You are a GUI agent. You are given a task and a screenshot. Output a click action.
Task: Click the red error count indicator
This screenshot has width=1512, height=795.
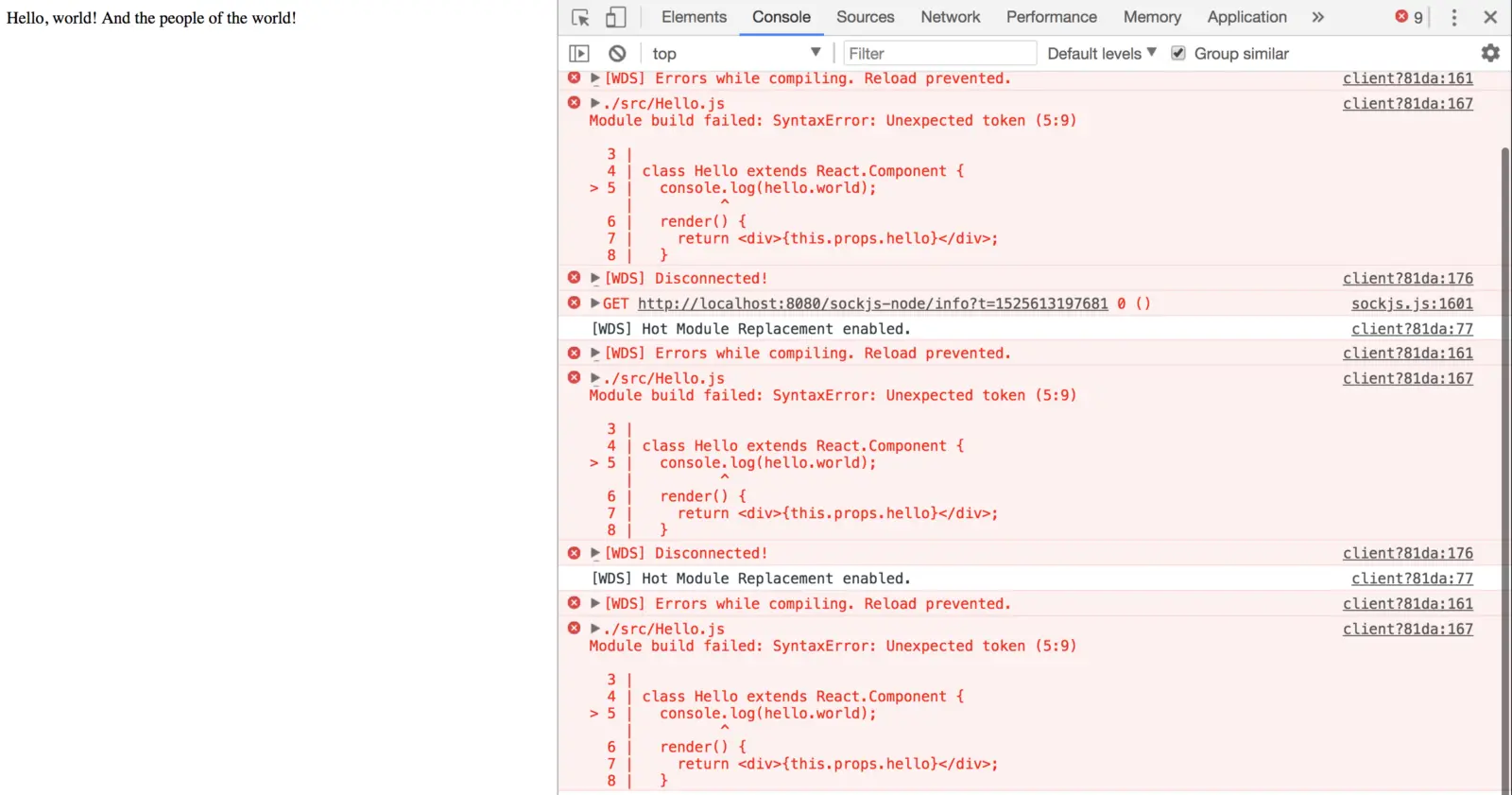[x=1410, y=17]
